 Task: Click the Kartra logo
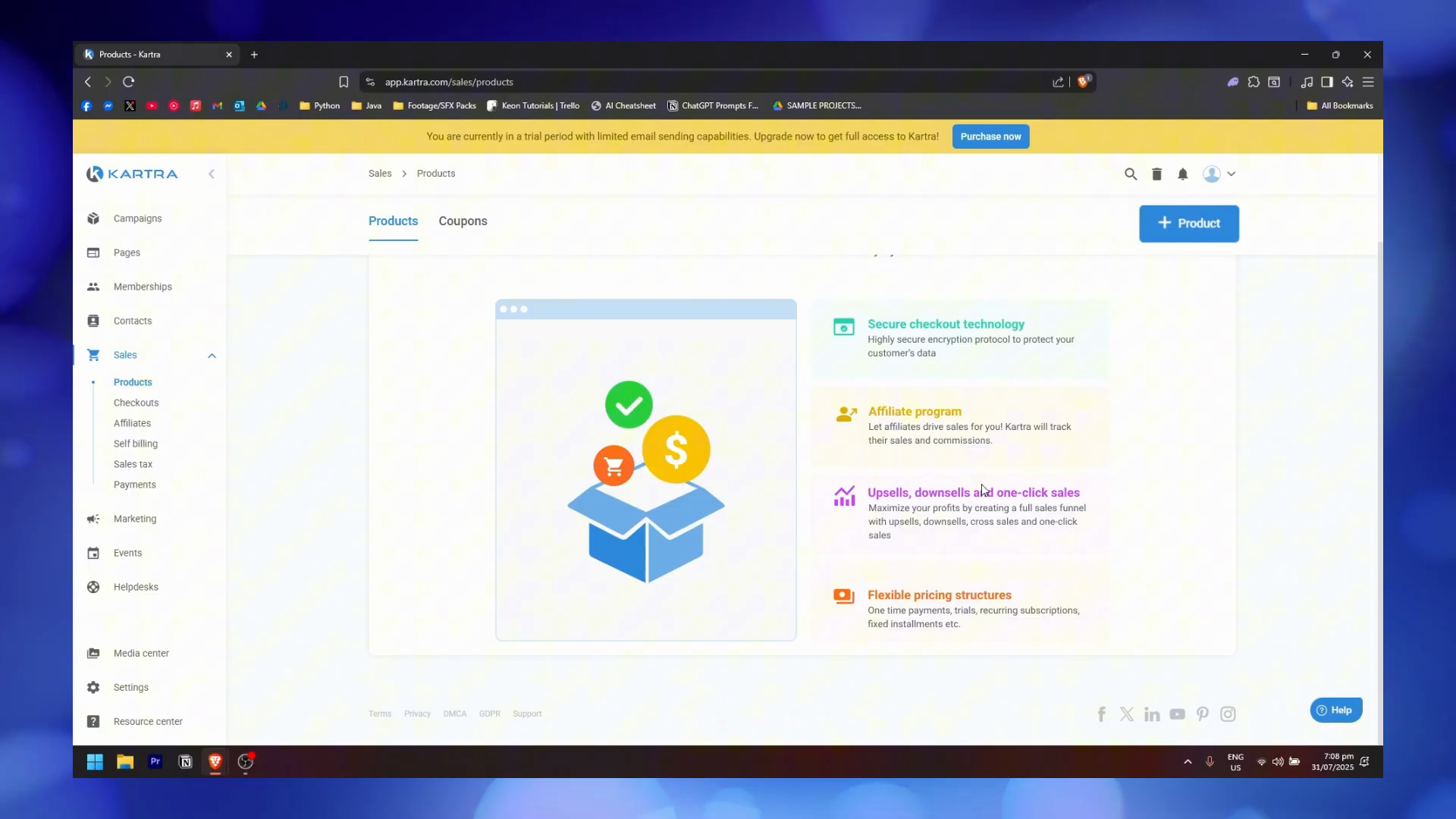click(x=132, y=174)
